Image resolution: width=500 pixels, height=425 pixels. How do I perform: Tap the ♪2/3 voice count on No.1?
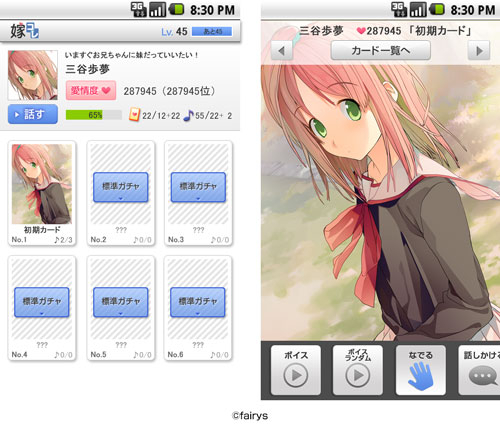[63, 240]
